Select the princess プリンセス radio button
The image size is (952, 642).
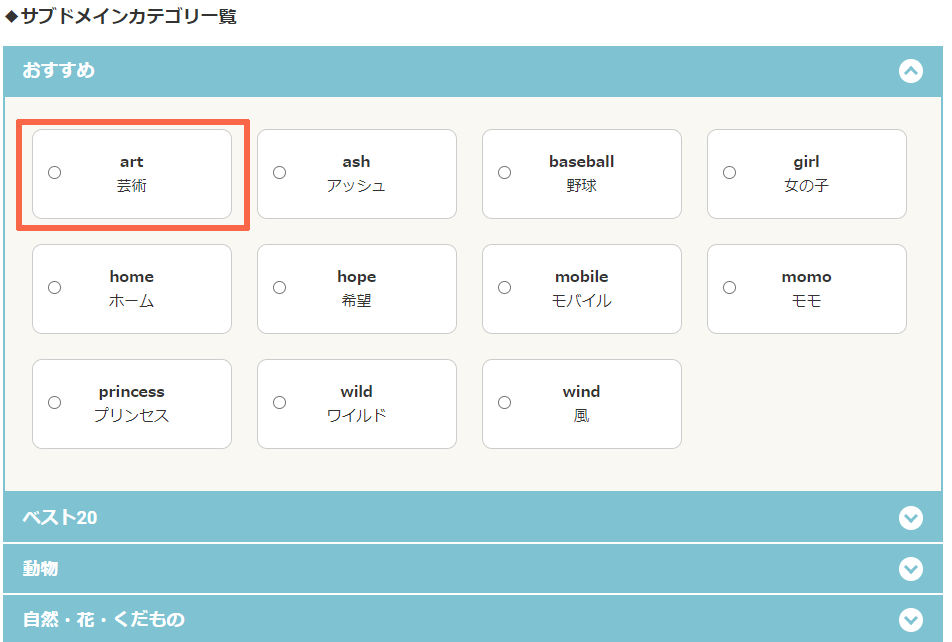tap(55, 403)
